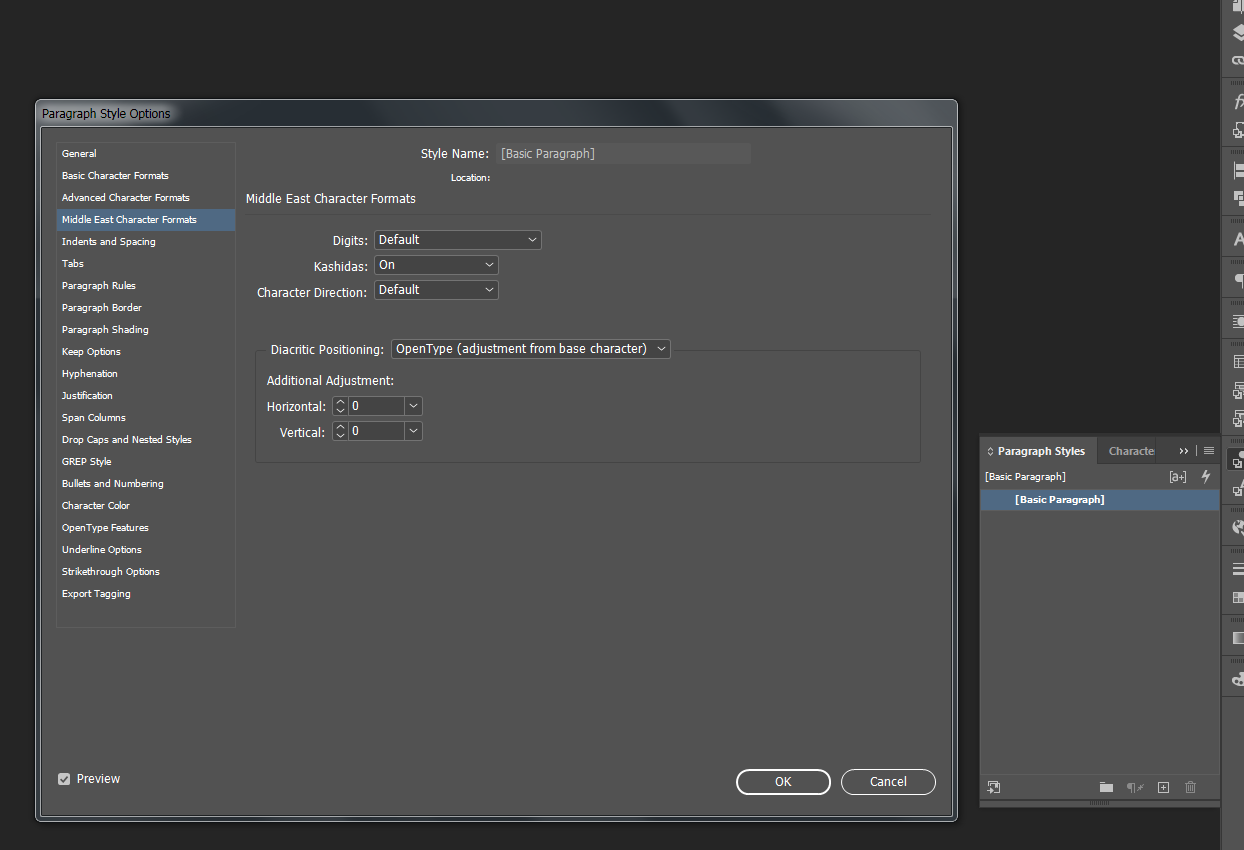This screenshot has width=1244, height=850.
Task: Click the double-arrow overflow icon beside panel tabs
Action: [1184, 451]
